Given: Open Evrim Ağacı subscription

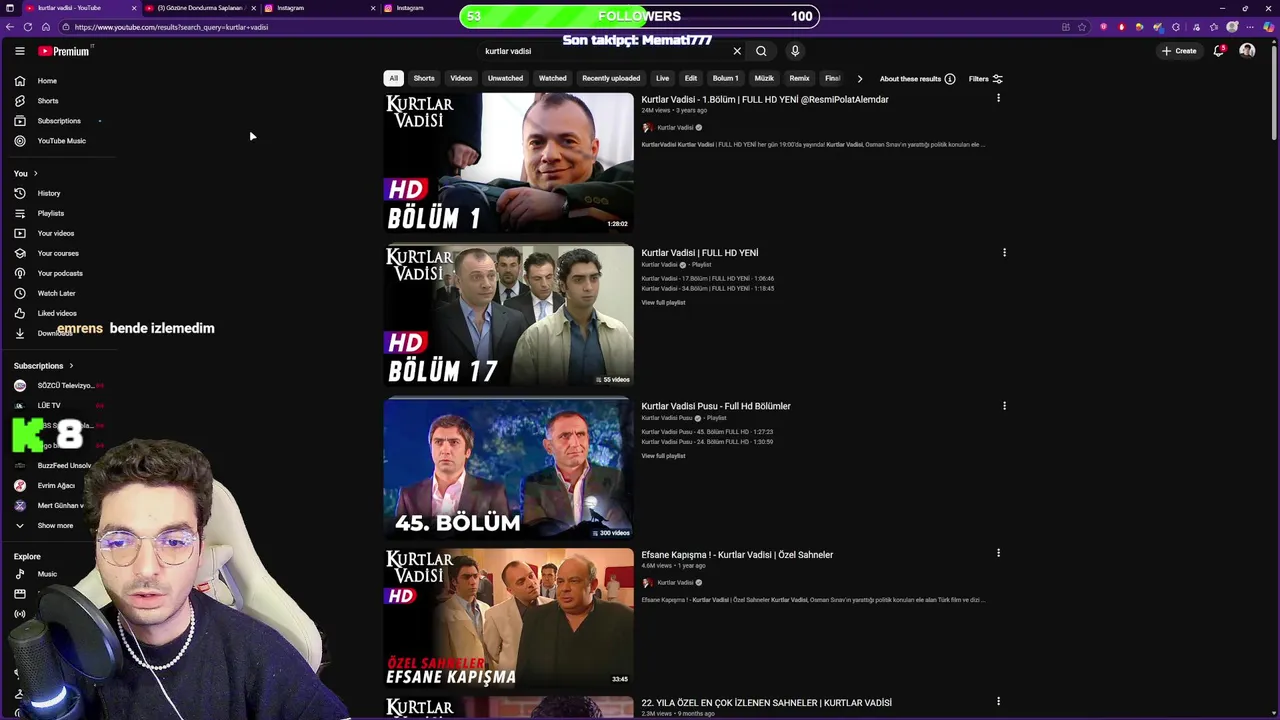Looking at the screenshot, I should [x=55, y=486].
